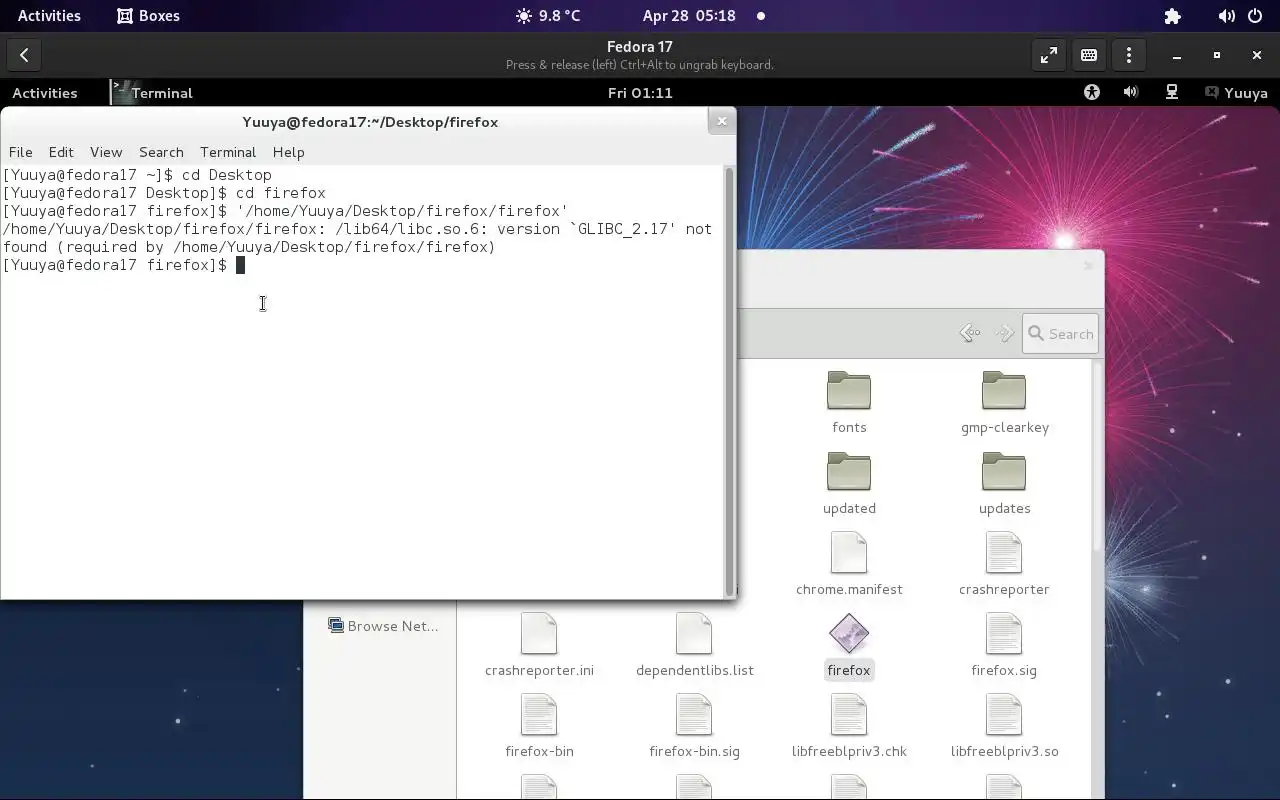Select the crashreporter.ini file
1280x800 pixels.
(x=539, y=645)
